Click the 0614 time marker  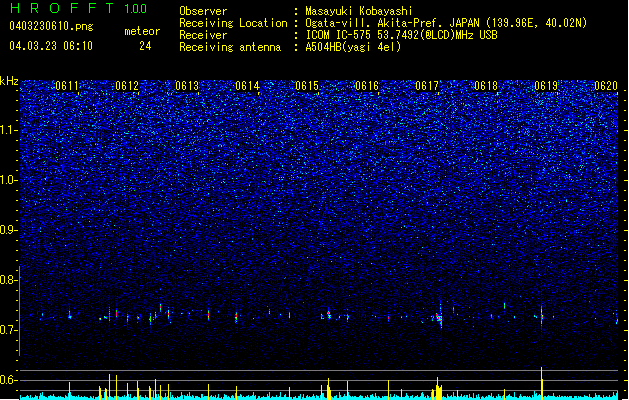pyautogui.click(x=247, y=86)
